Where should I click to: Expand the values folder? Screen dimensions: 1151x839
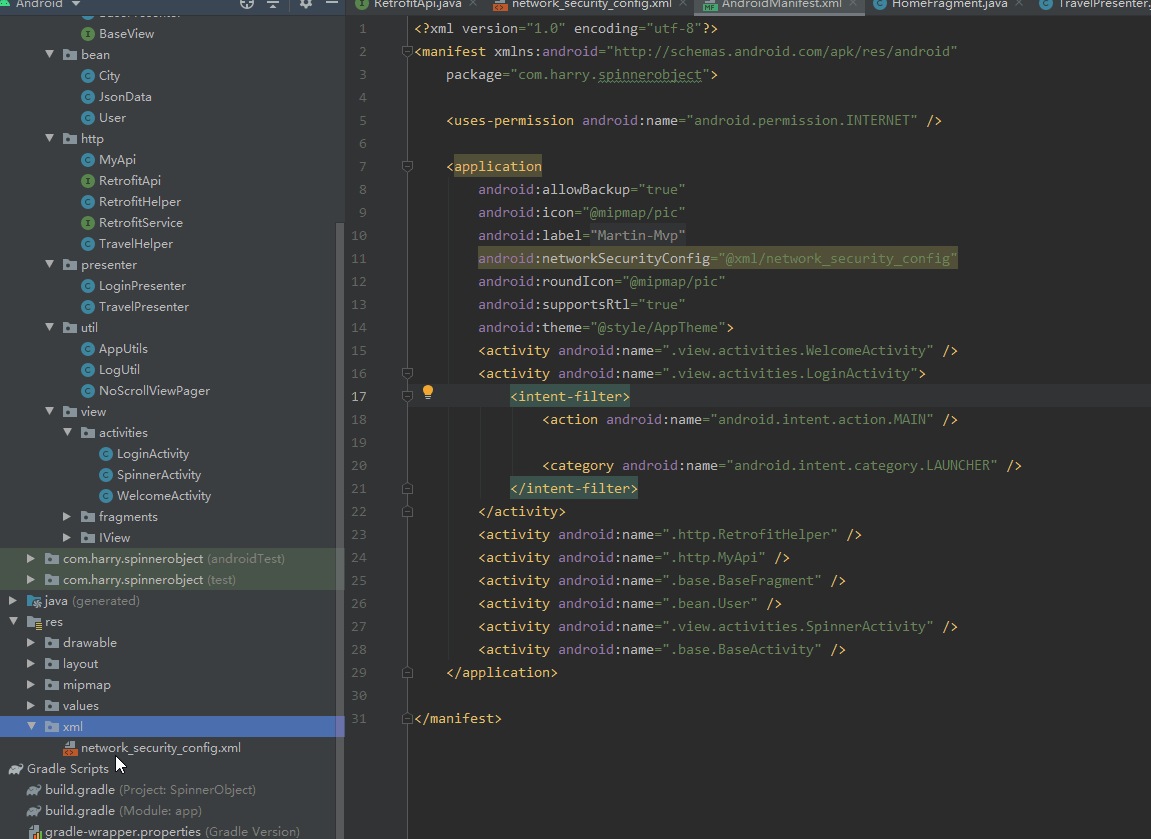point(31,705)
